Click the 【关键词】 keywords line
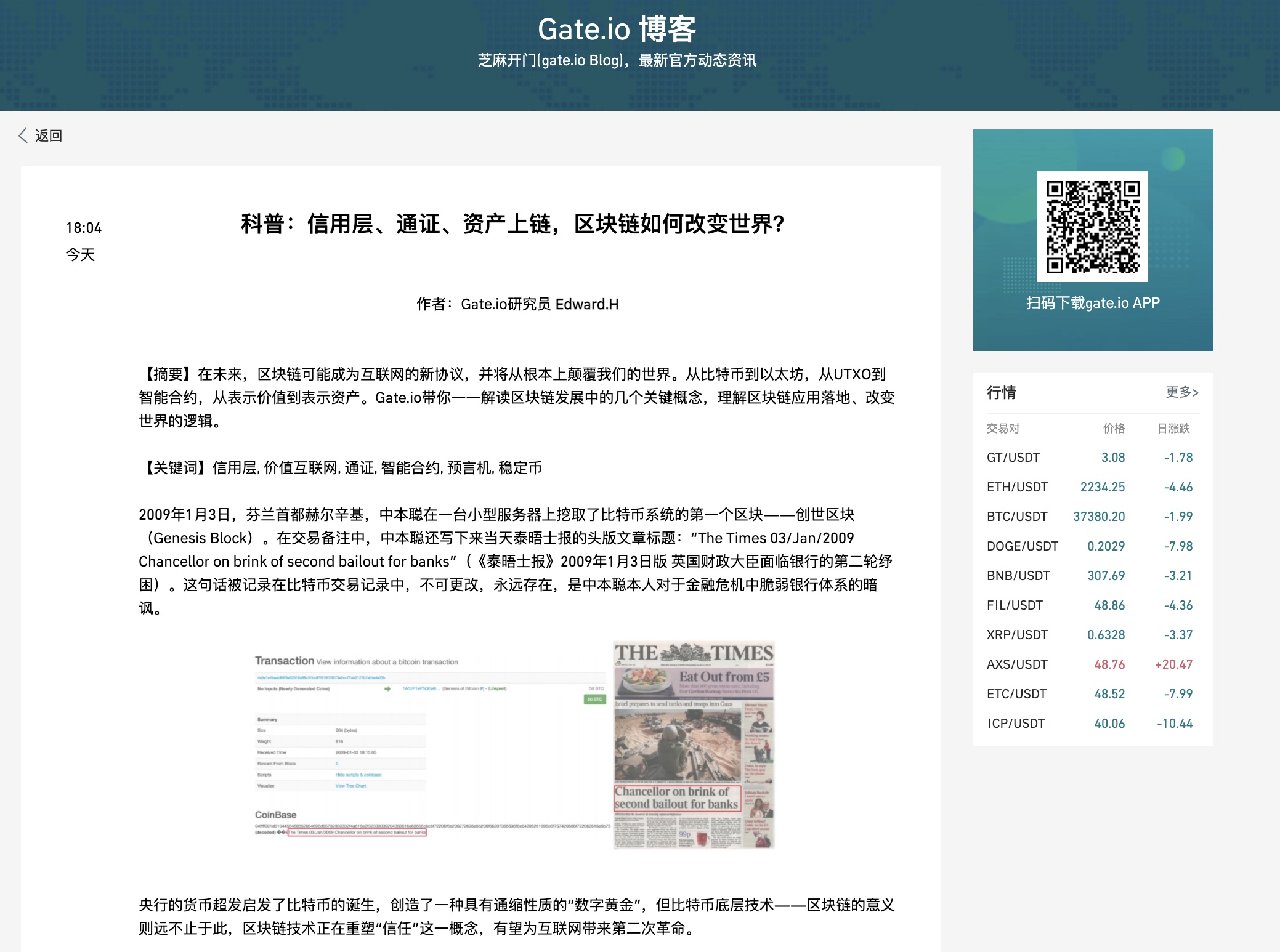The height and width of the screenshot is (952, 1280). [x=340, y=468]
